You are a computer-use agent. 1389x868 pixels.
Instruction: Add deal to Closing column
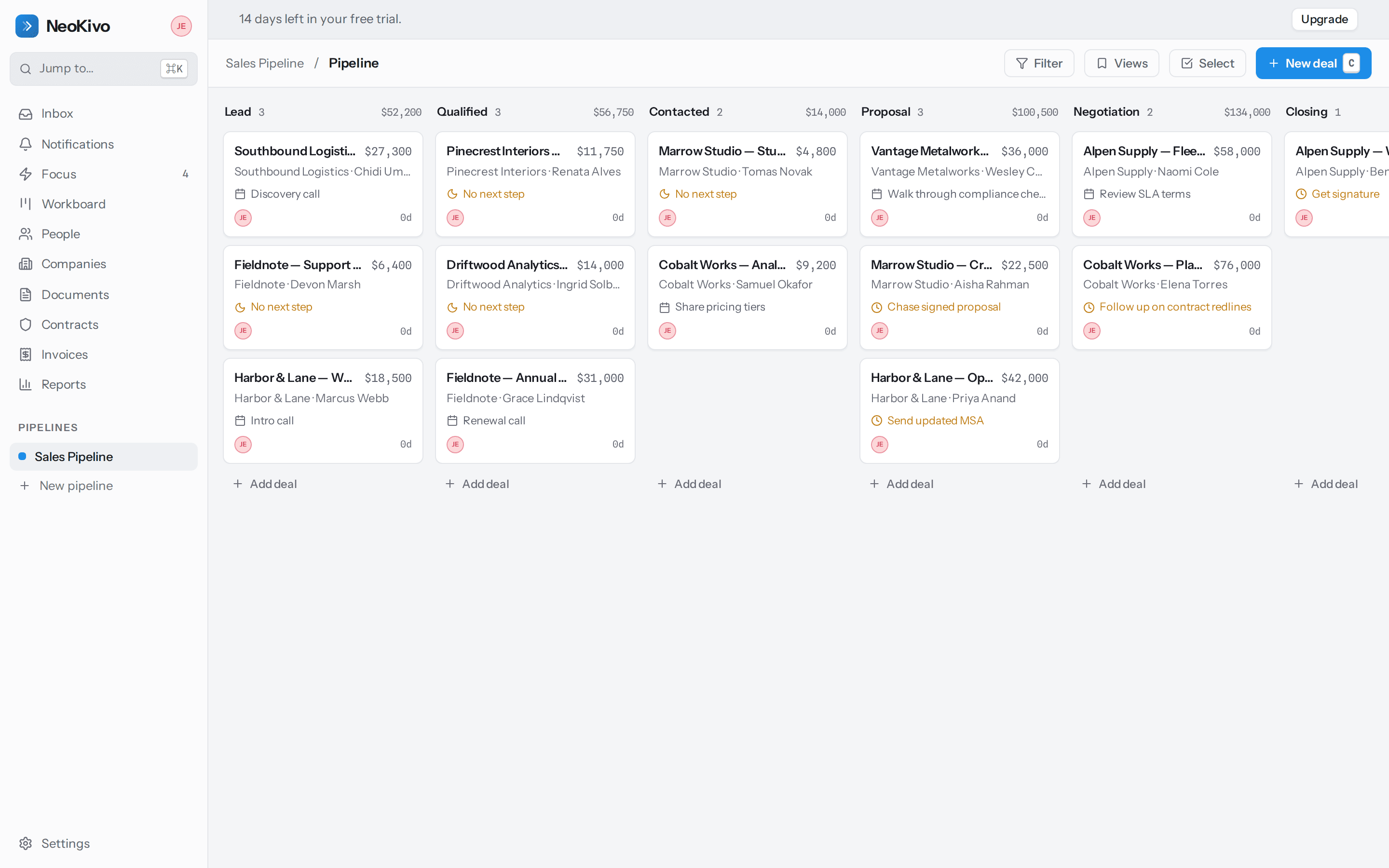[x=1326, y=484]
